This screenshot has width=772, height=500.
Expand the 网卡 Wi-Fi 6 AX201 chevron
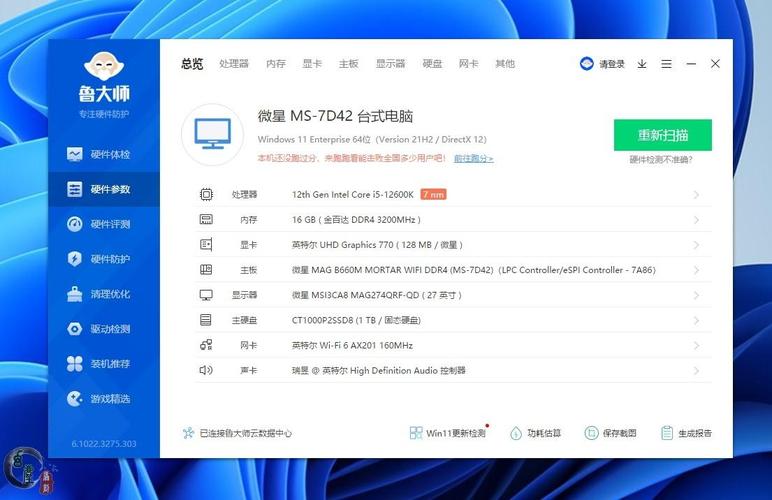click(x=696, y=345)
